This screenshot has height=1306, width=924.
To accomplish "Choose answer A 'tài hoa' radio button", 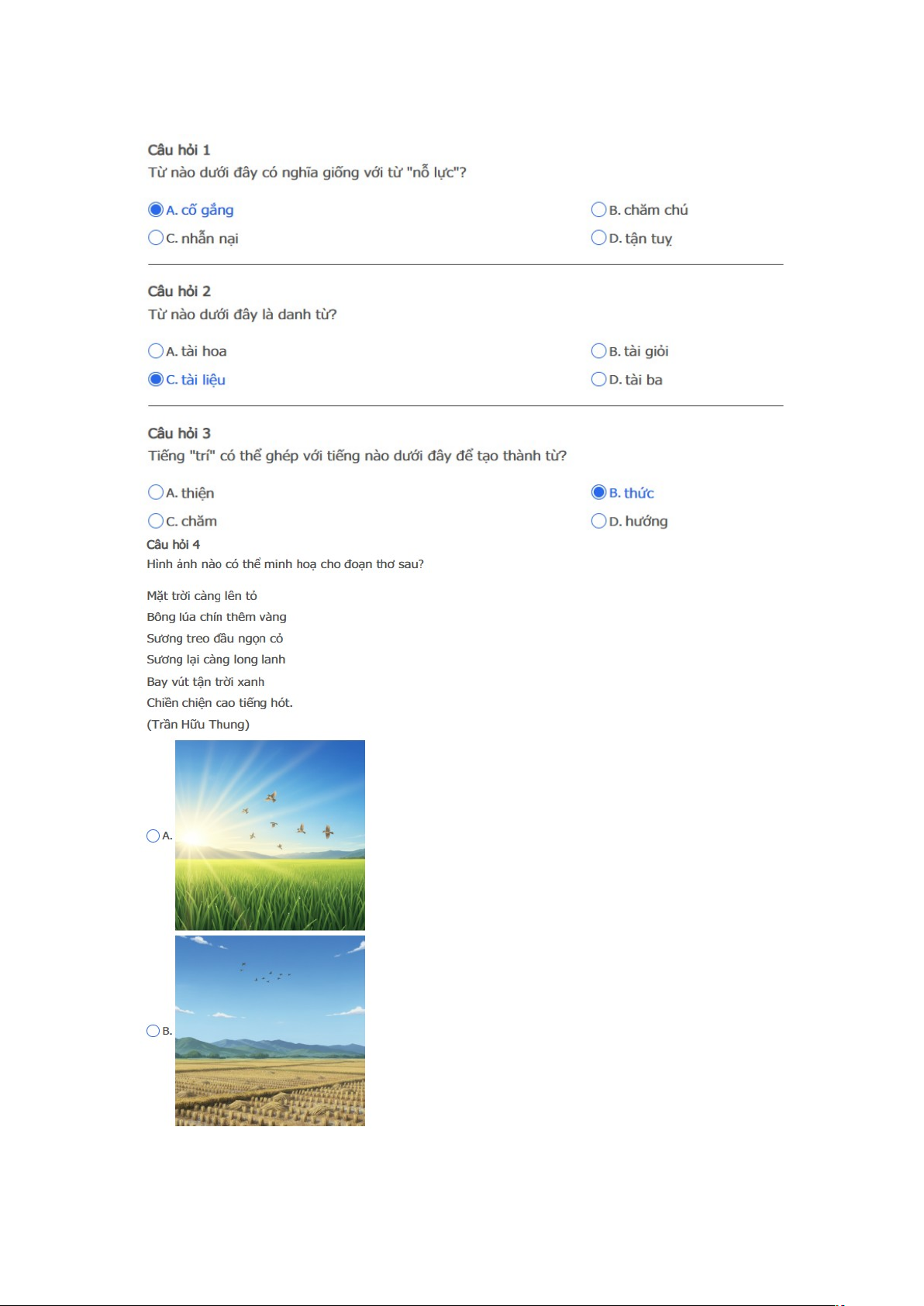I will [x=156, y=351].
